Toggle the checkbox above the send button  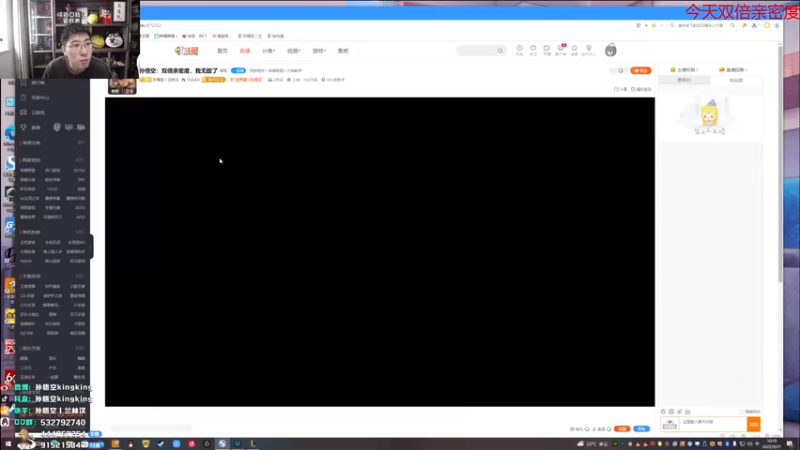742,412
